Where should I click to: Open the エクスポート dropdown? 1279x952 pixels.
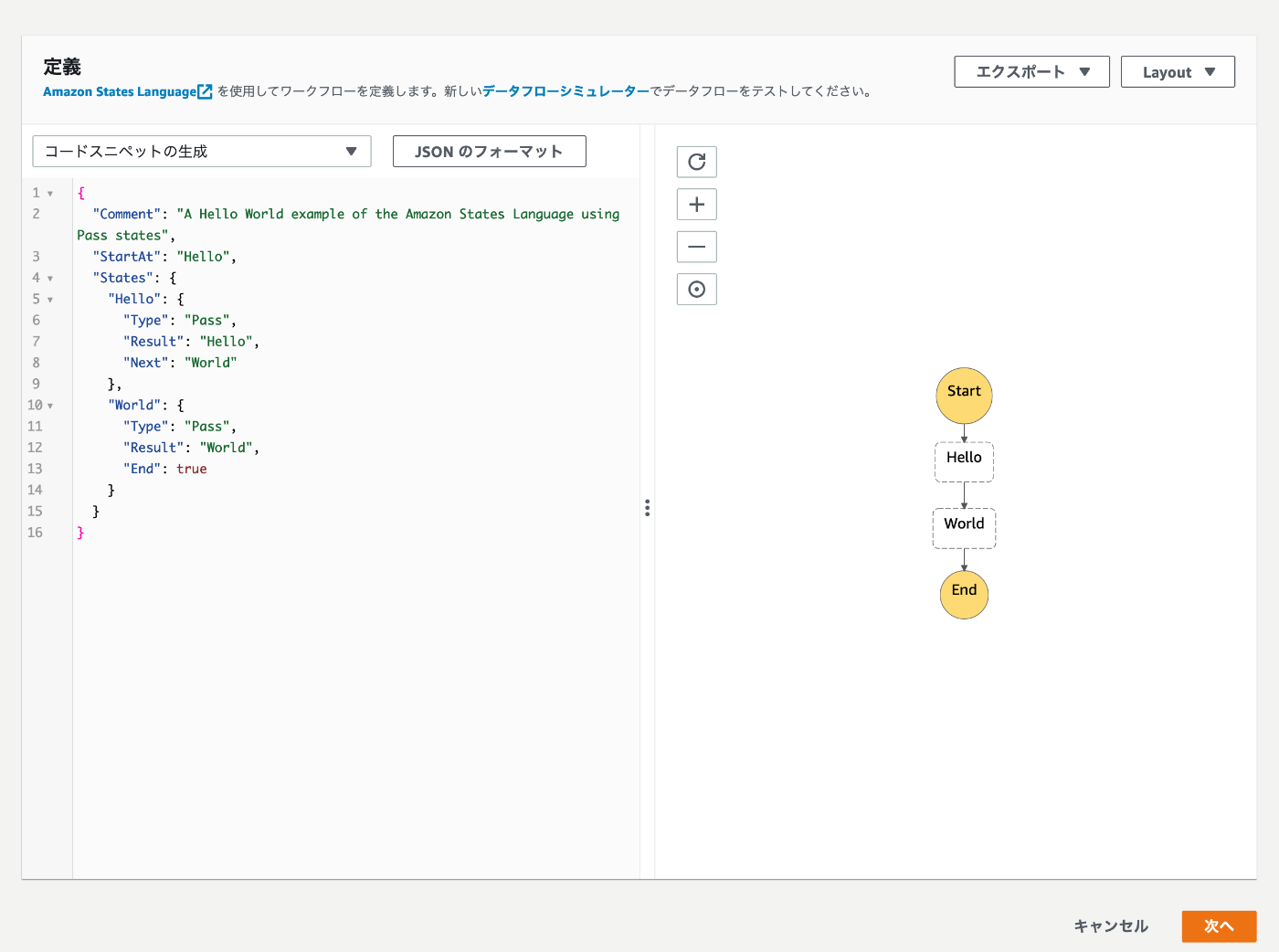coord(1031,71)
